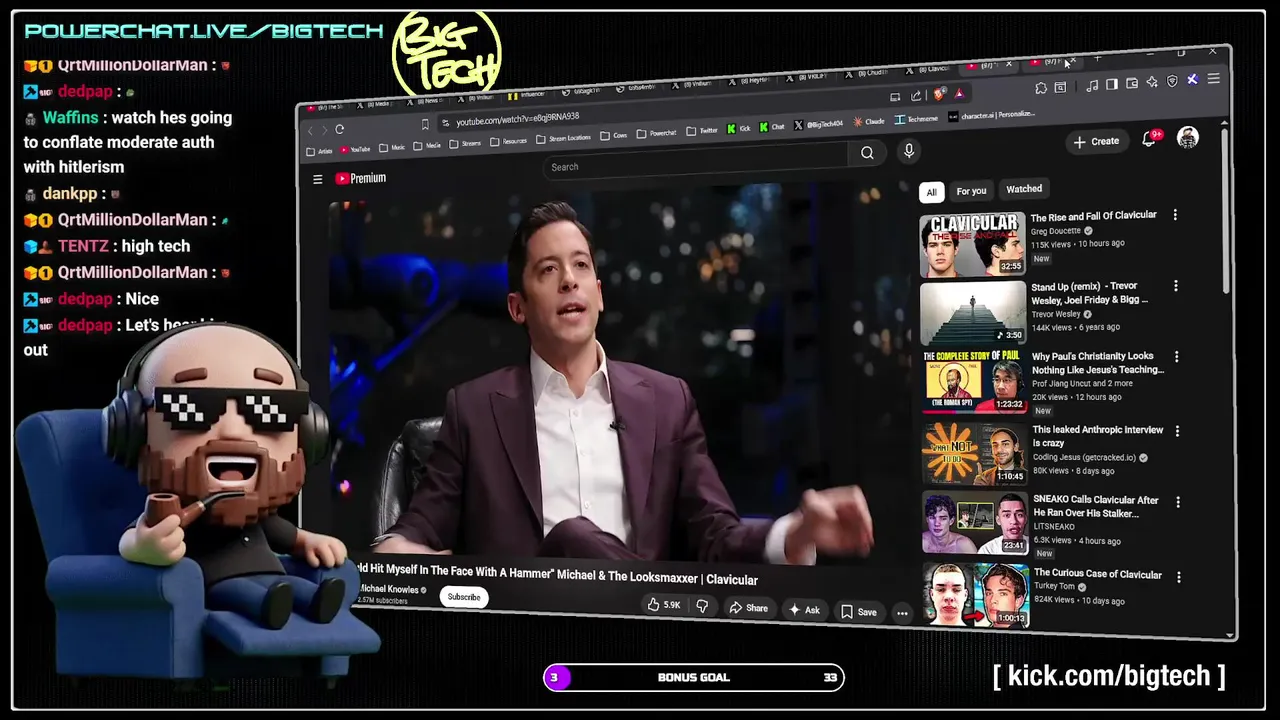Viewport: 1280px width, 720px height.
Task: Open the Chat bookmark
Action: coord(771,127)
